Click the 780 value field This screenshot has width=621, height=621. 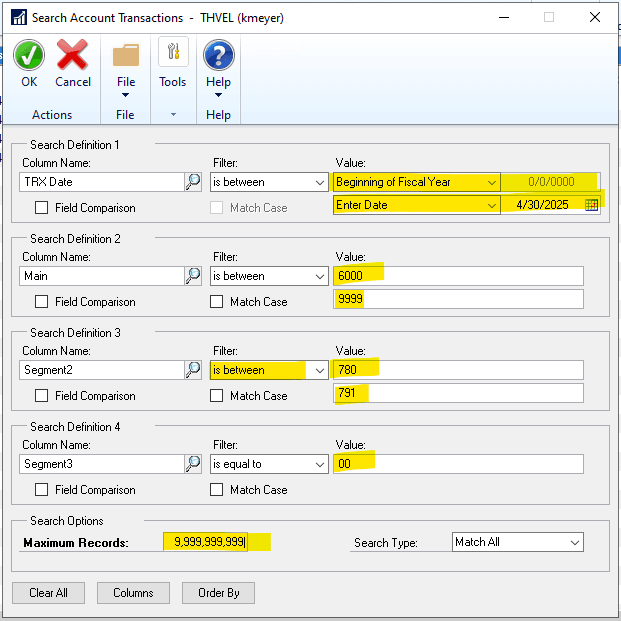458,370
